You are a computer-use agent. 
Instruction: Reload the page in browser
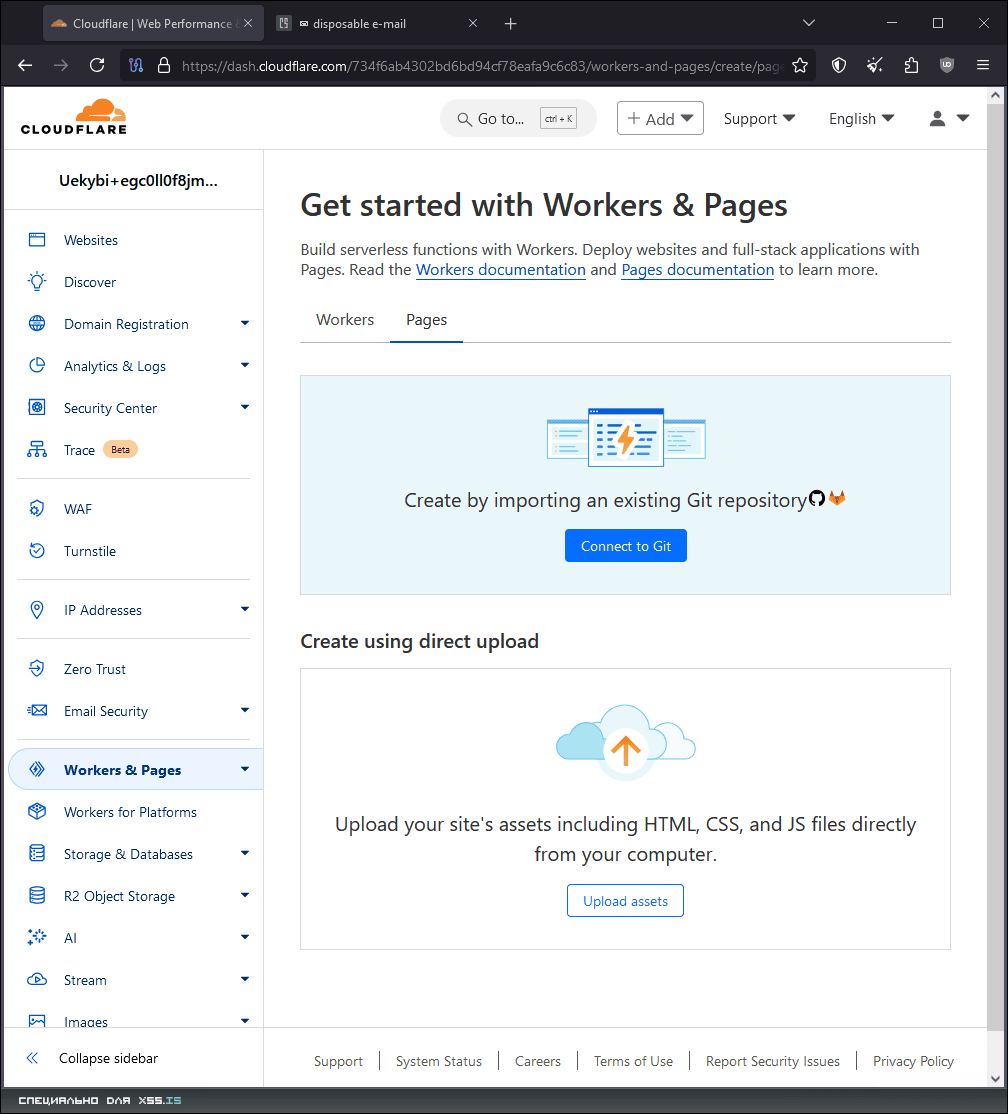pos(97,65)
